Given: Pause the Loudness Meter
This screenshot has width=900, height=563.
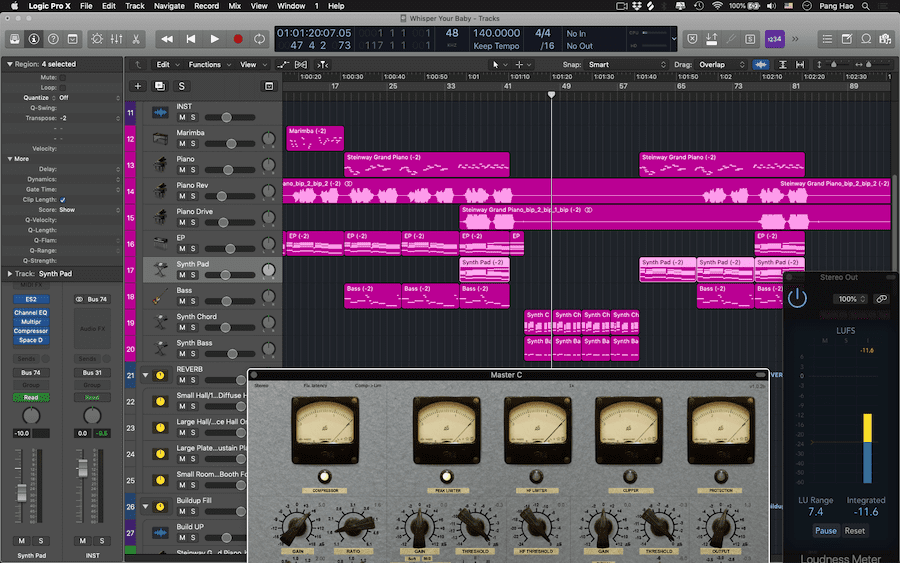Looking at the screenshot, I should coord(825,531).
